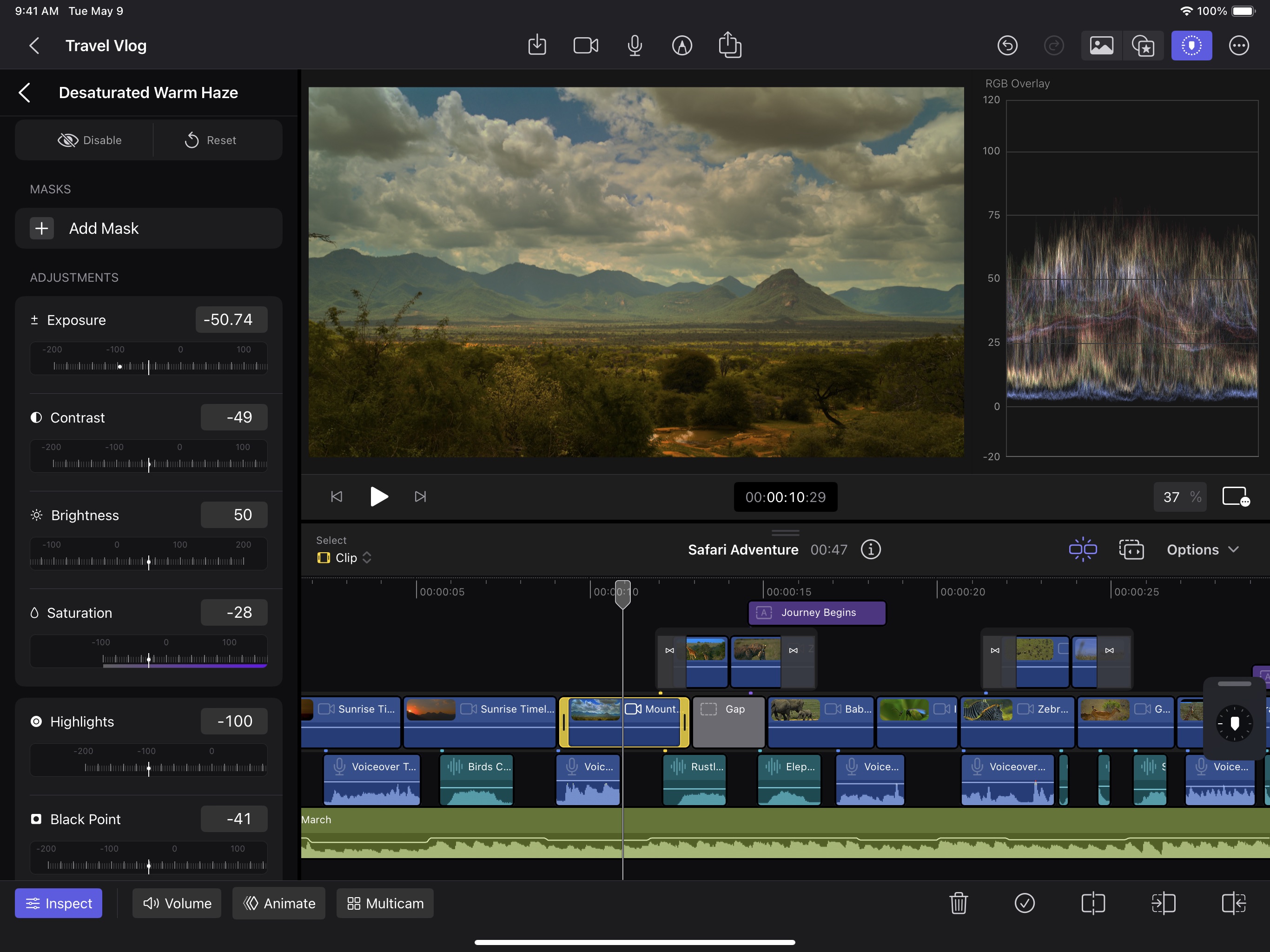The height and width of the screenshot is (952, 1270).
Task: Select the magnetic timeline snap icon
Action: tap(1083, 549)
